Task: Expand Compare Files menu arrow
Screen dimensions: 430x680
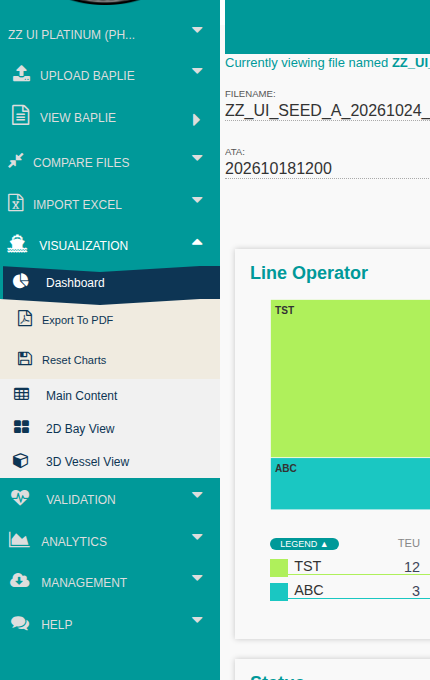Action: pos(197,158)
